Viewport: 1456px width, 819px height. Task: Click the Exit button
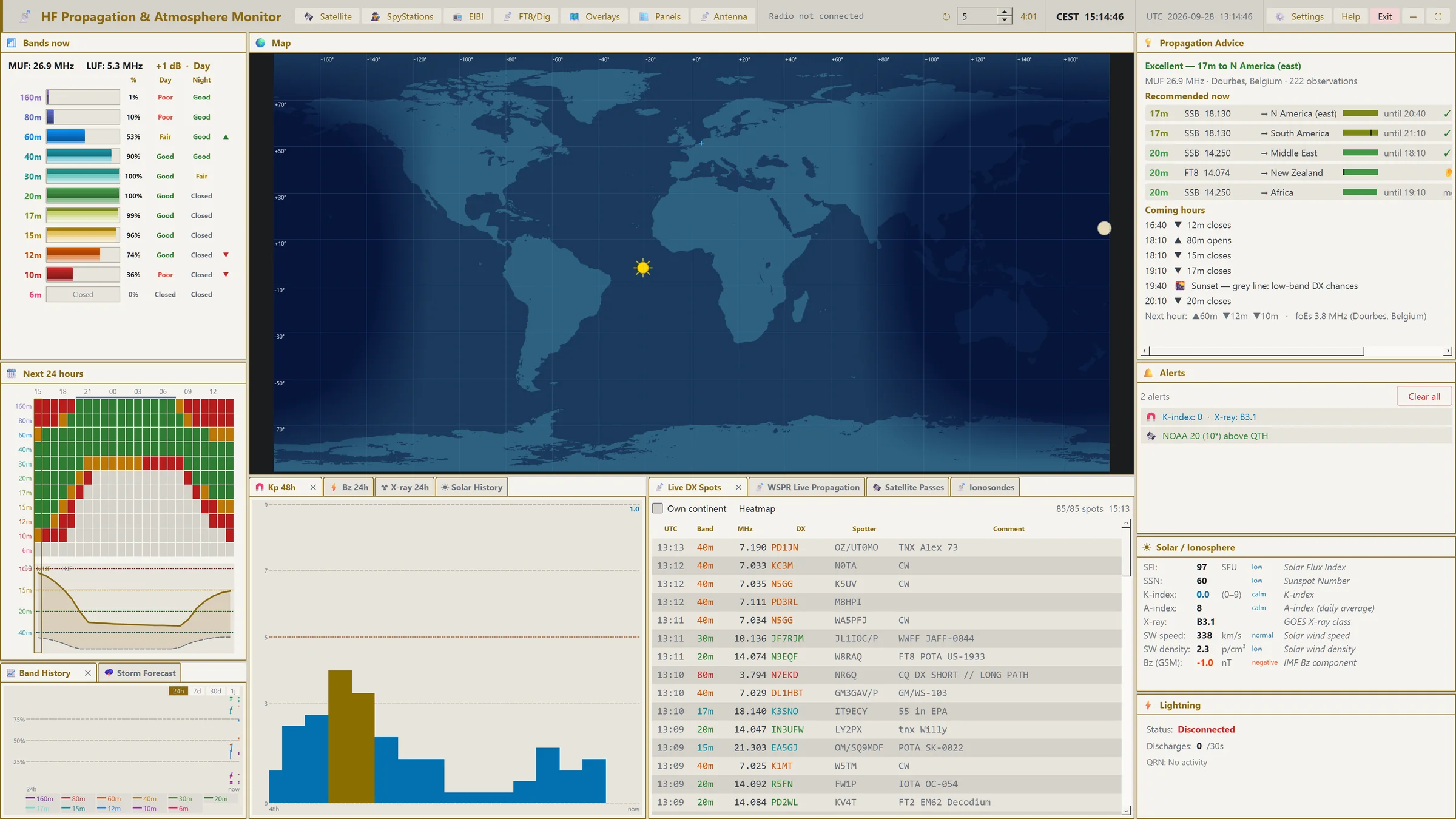tap(1384, 16)
